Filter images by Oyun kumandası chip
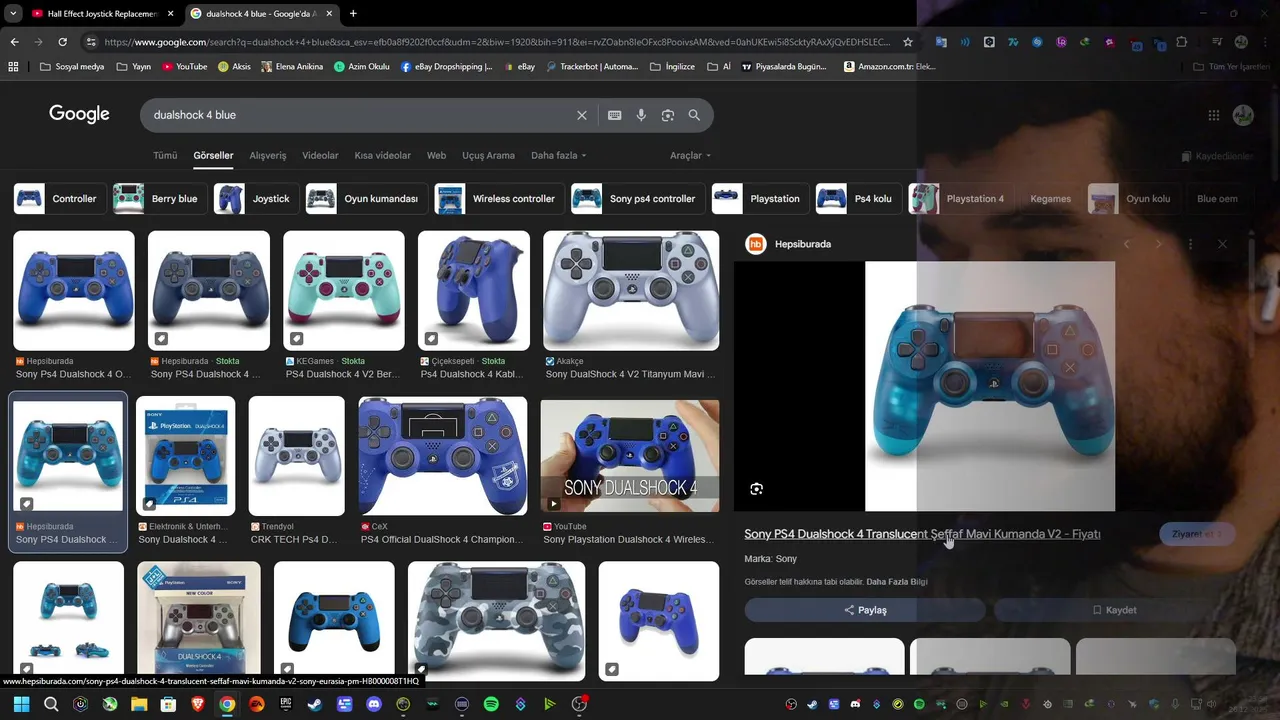 pos(365,199)
